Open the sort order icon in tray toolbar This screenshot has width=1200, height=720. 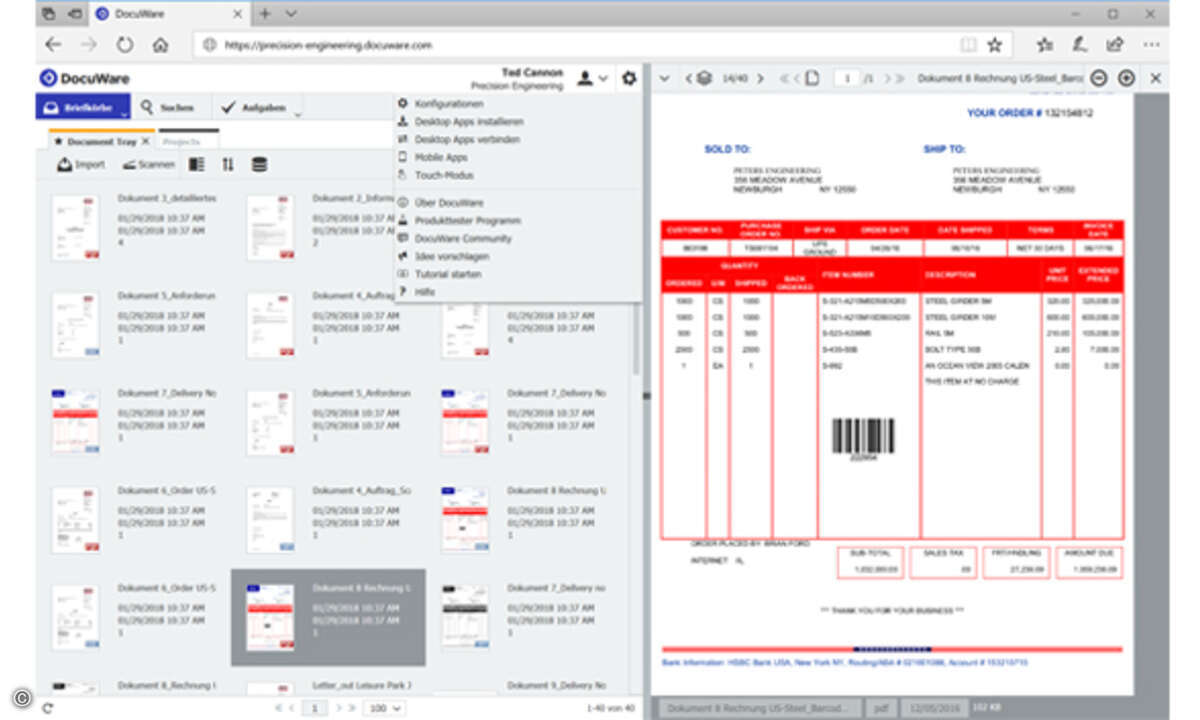pyautogui.click(x=228, y=164)
